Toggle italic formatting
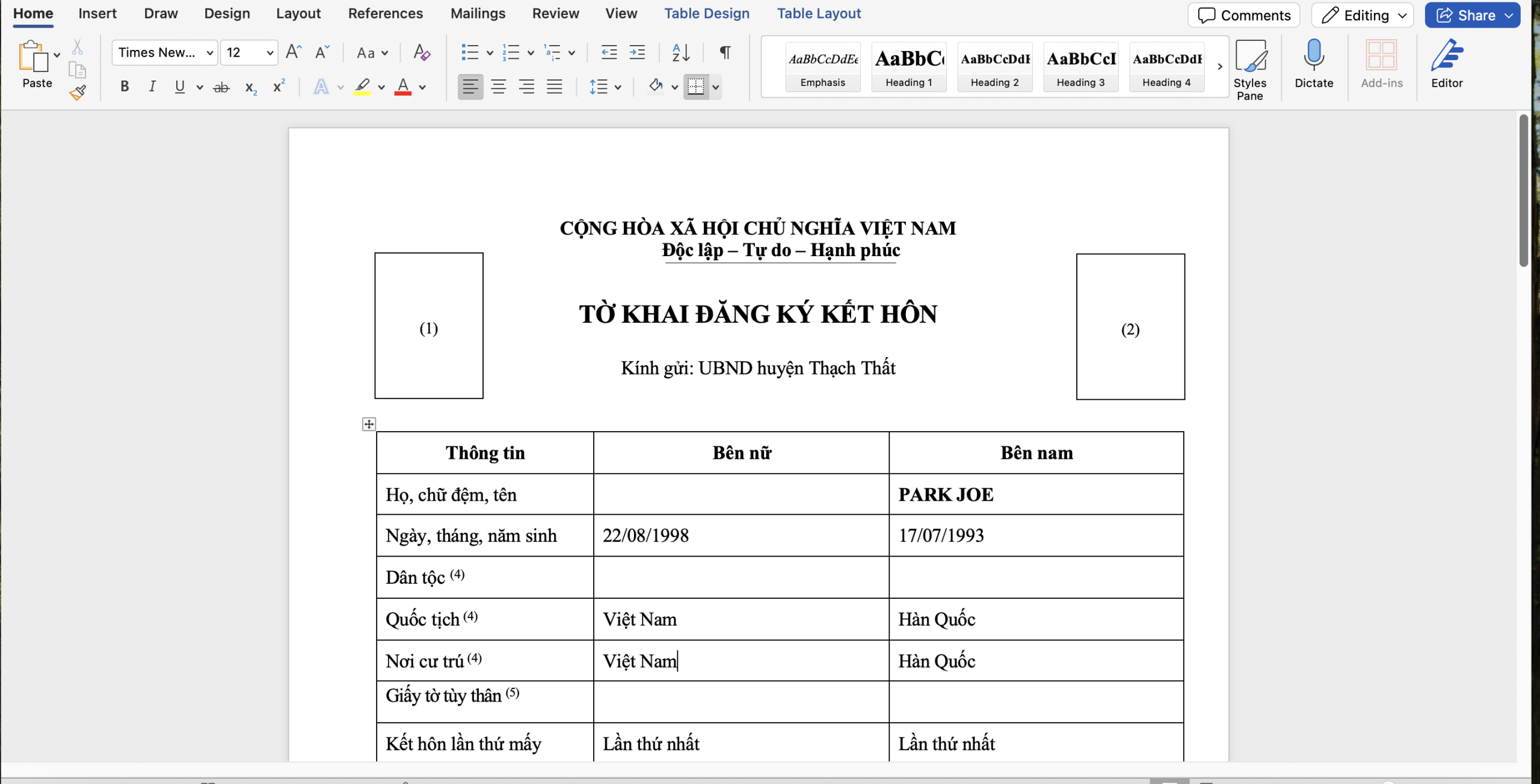 click(x=152, y=87)
